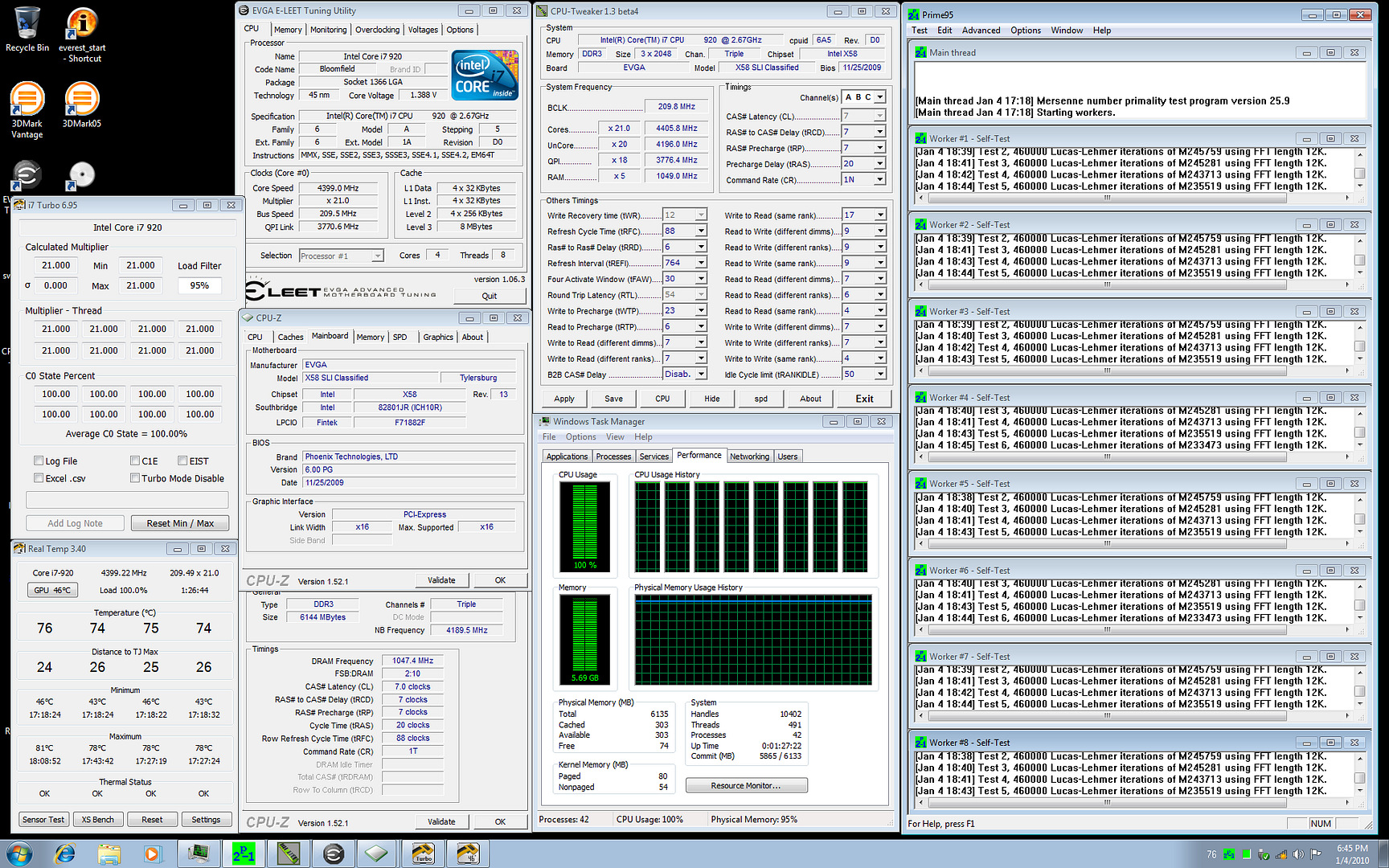The width and height of the screenshot is (1389, 868).
Task: Click the log note text field
Action: click(127, 500)
